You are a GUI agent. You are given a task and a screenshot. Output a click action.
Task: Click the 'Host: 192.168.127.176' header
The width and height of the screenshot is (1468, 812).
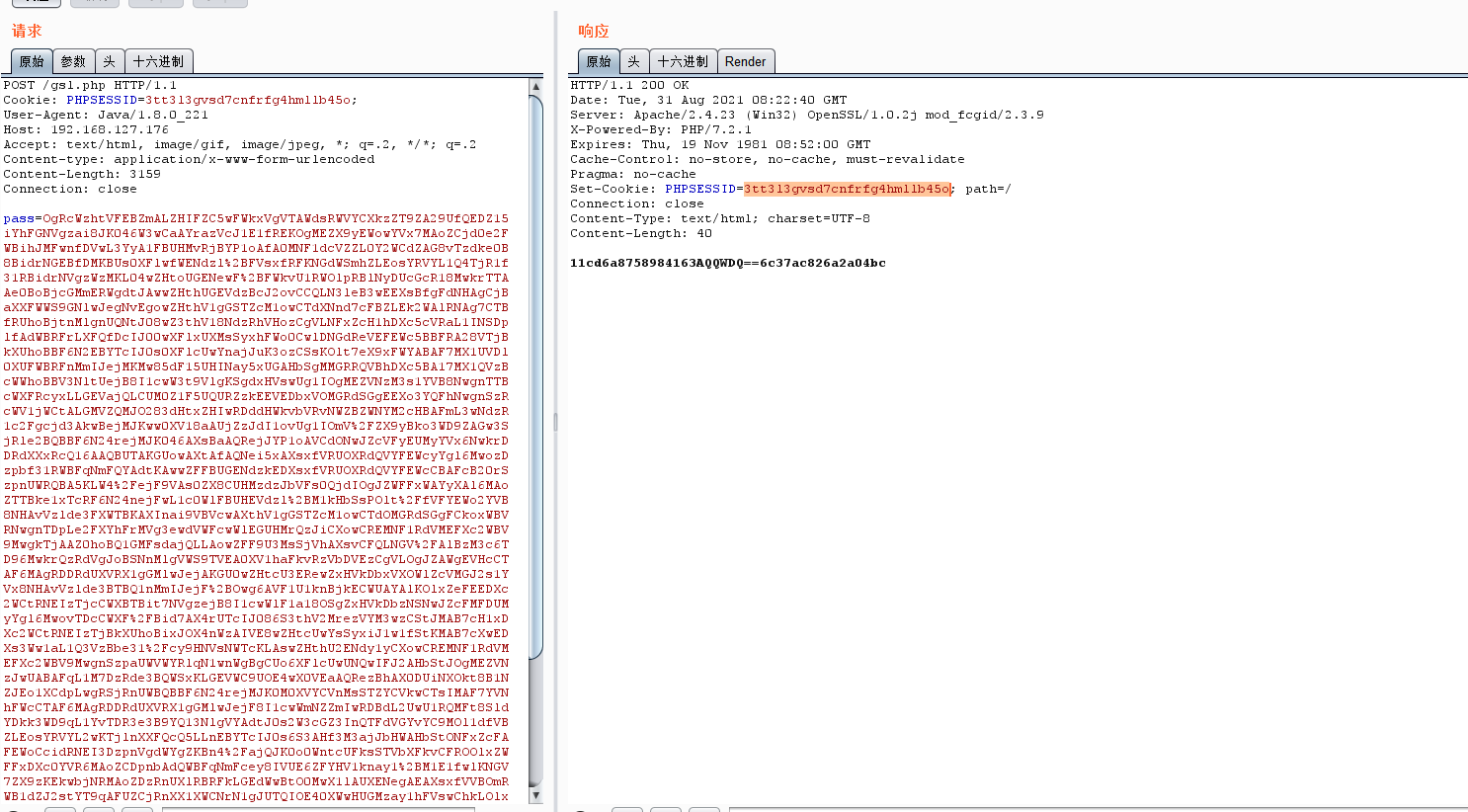click(86, 129)
